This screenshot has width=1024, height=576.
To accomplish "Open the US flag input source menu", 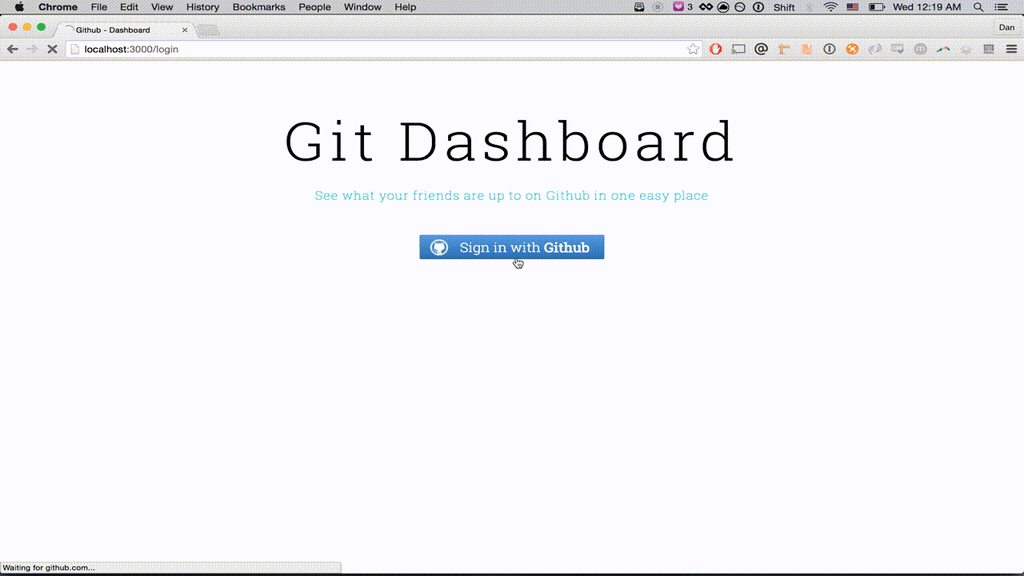I will pyautogui.click(x=852, y=7).
